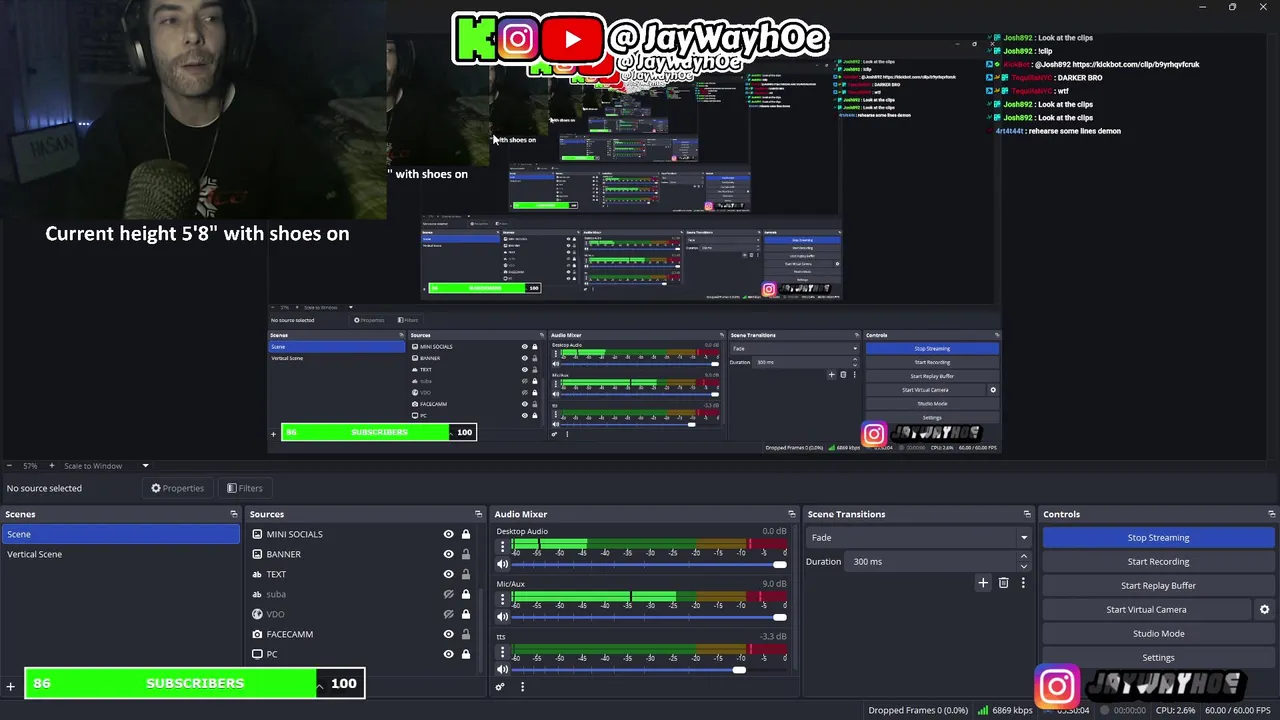Enable Studio Mode
Screen dimensions: 1280x720
[x=1158, y=633]
